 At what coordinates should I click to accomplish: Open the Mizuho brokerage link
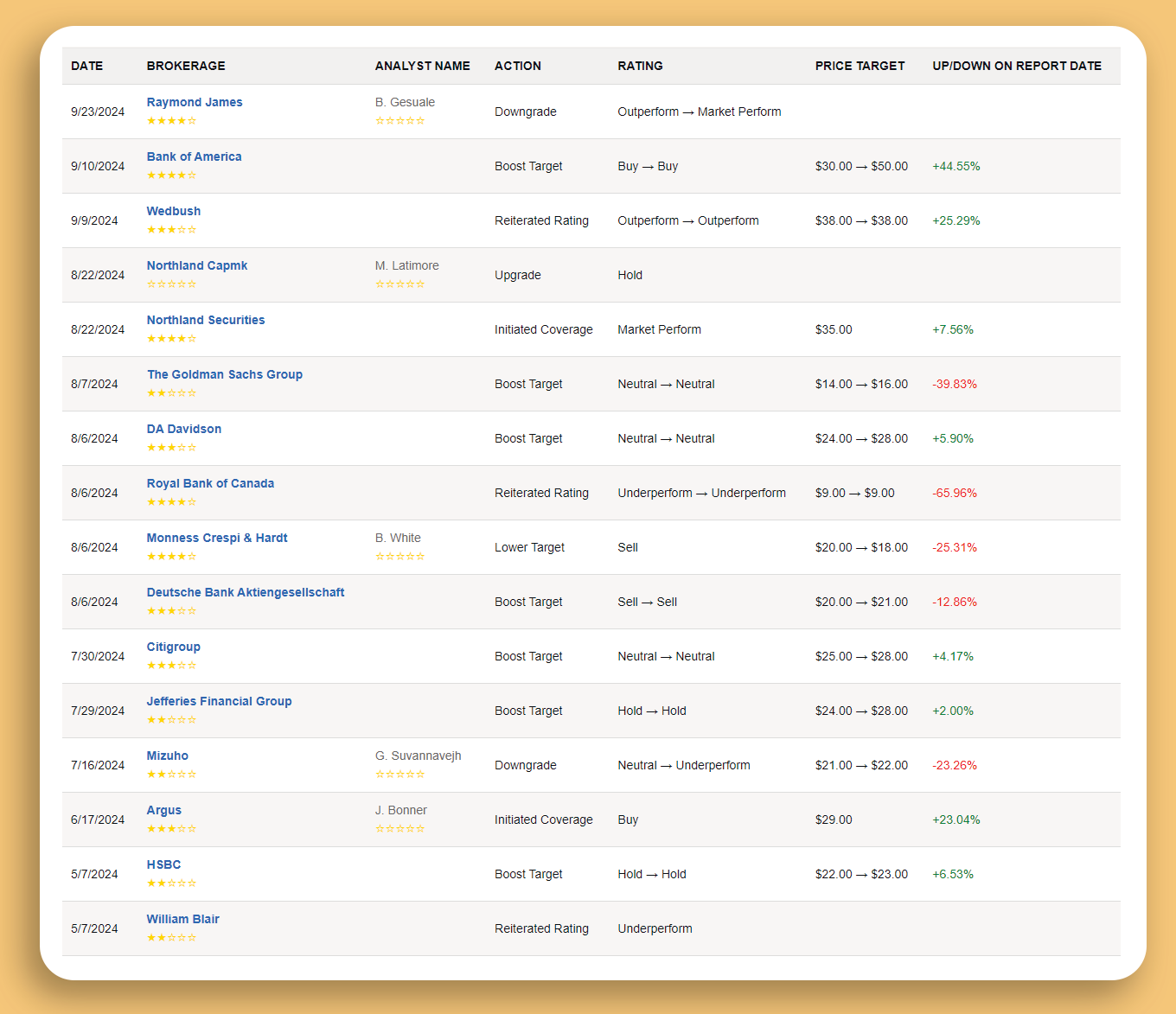(168, 756)
